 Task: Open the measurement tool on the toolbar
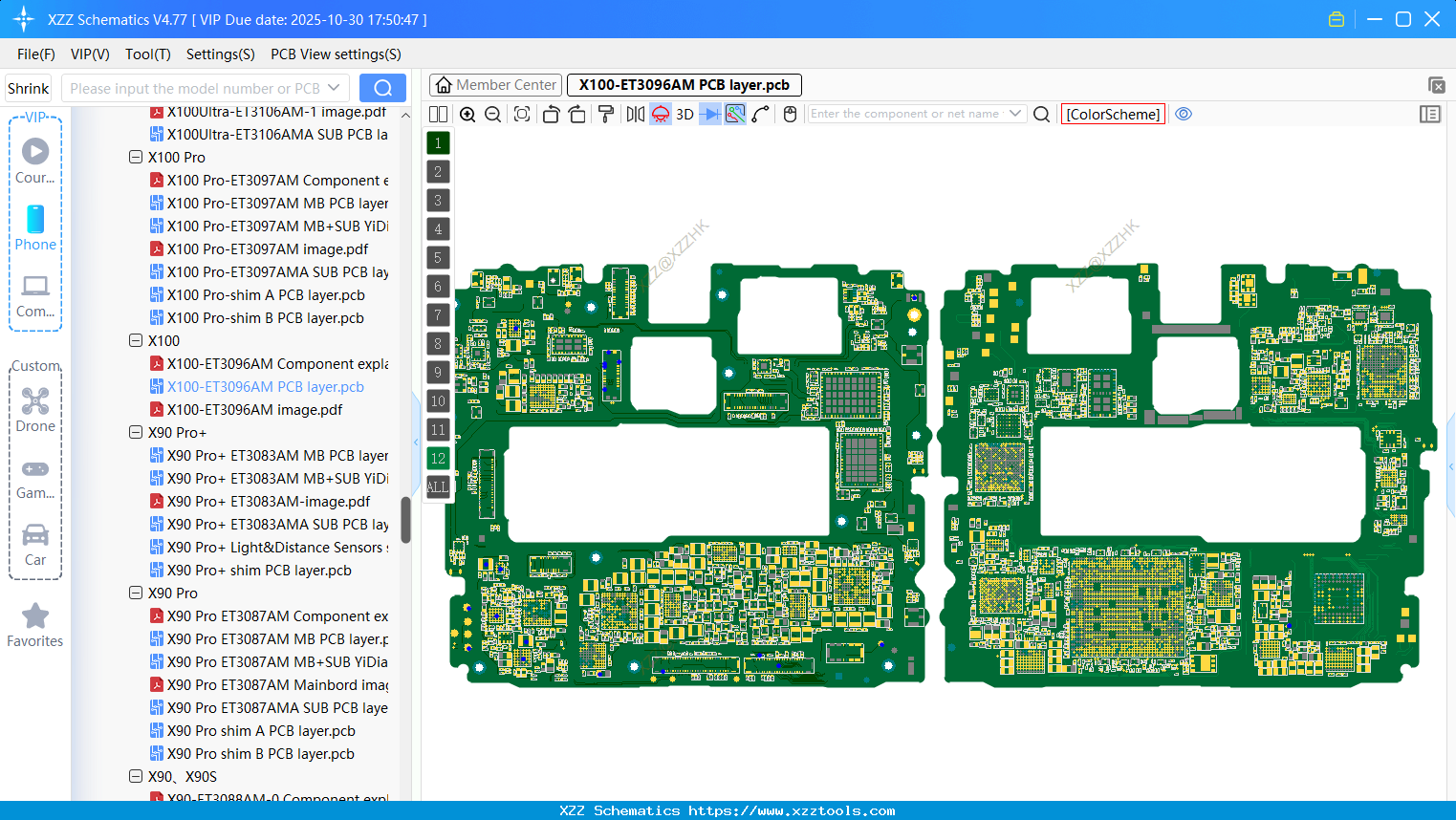point(762,114)
